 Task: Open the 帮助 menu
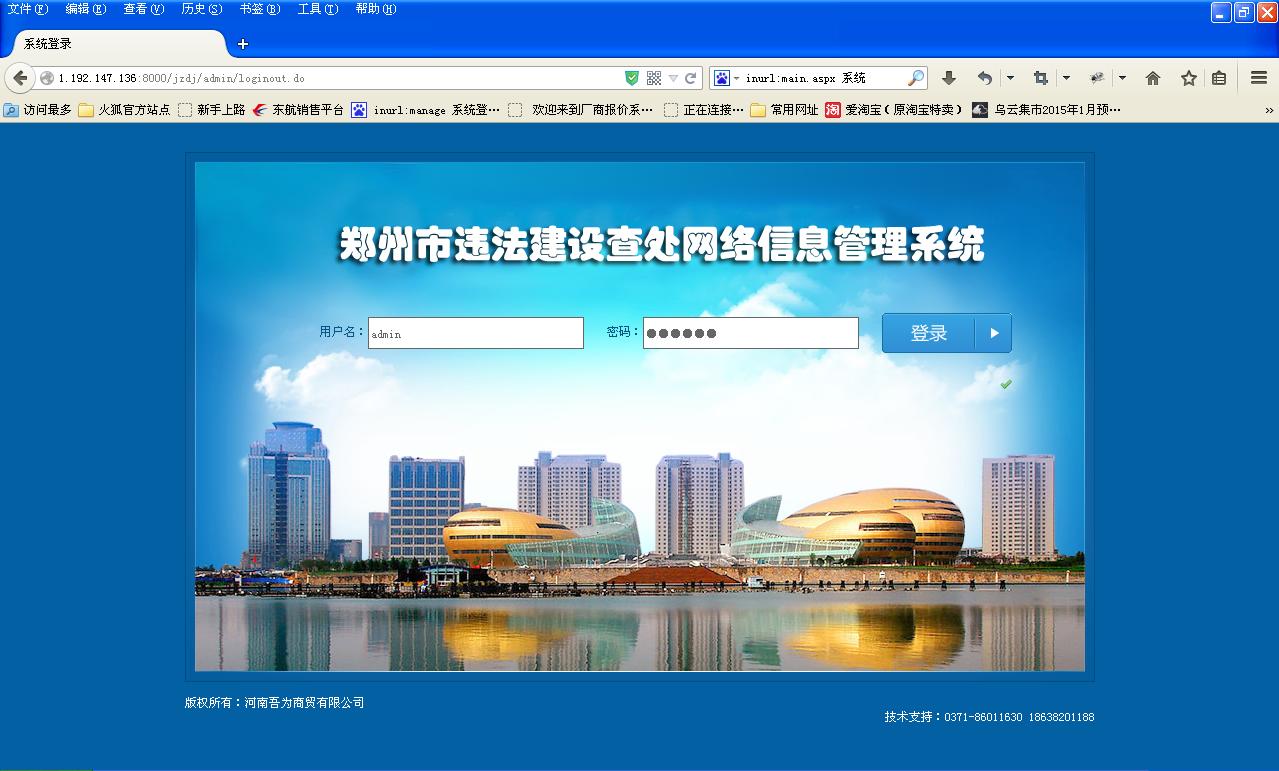[376, 9]
